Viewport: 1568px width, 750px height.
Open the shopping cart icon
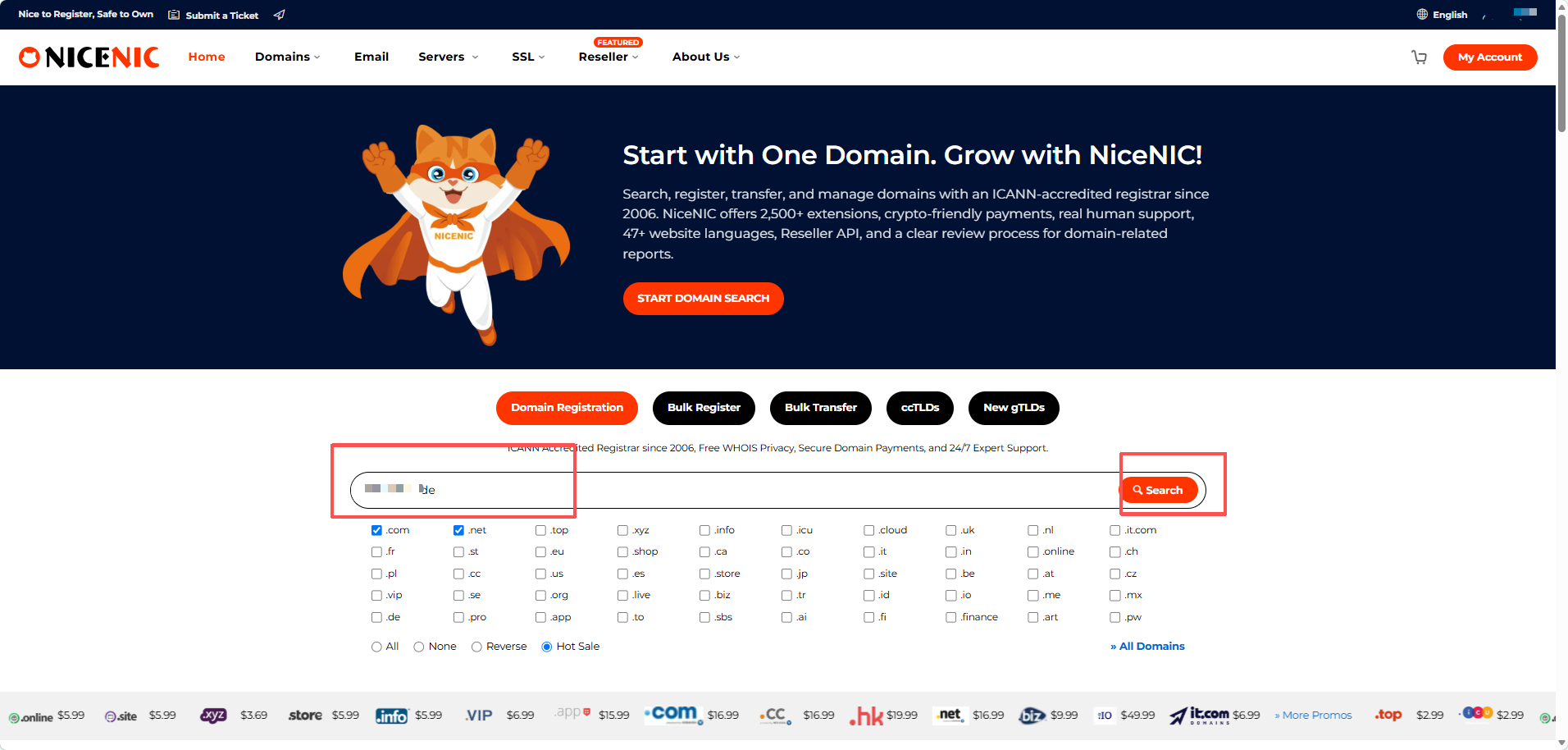(x=1419, y=57)
